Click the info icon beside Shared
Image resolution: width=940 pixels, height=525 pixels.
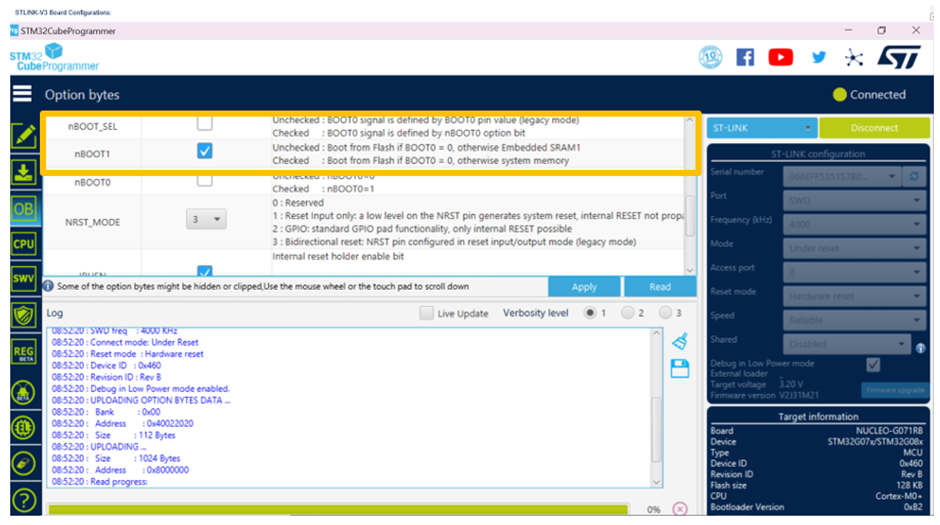[921, 348]
